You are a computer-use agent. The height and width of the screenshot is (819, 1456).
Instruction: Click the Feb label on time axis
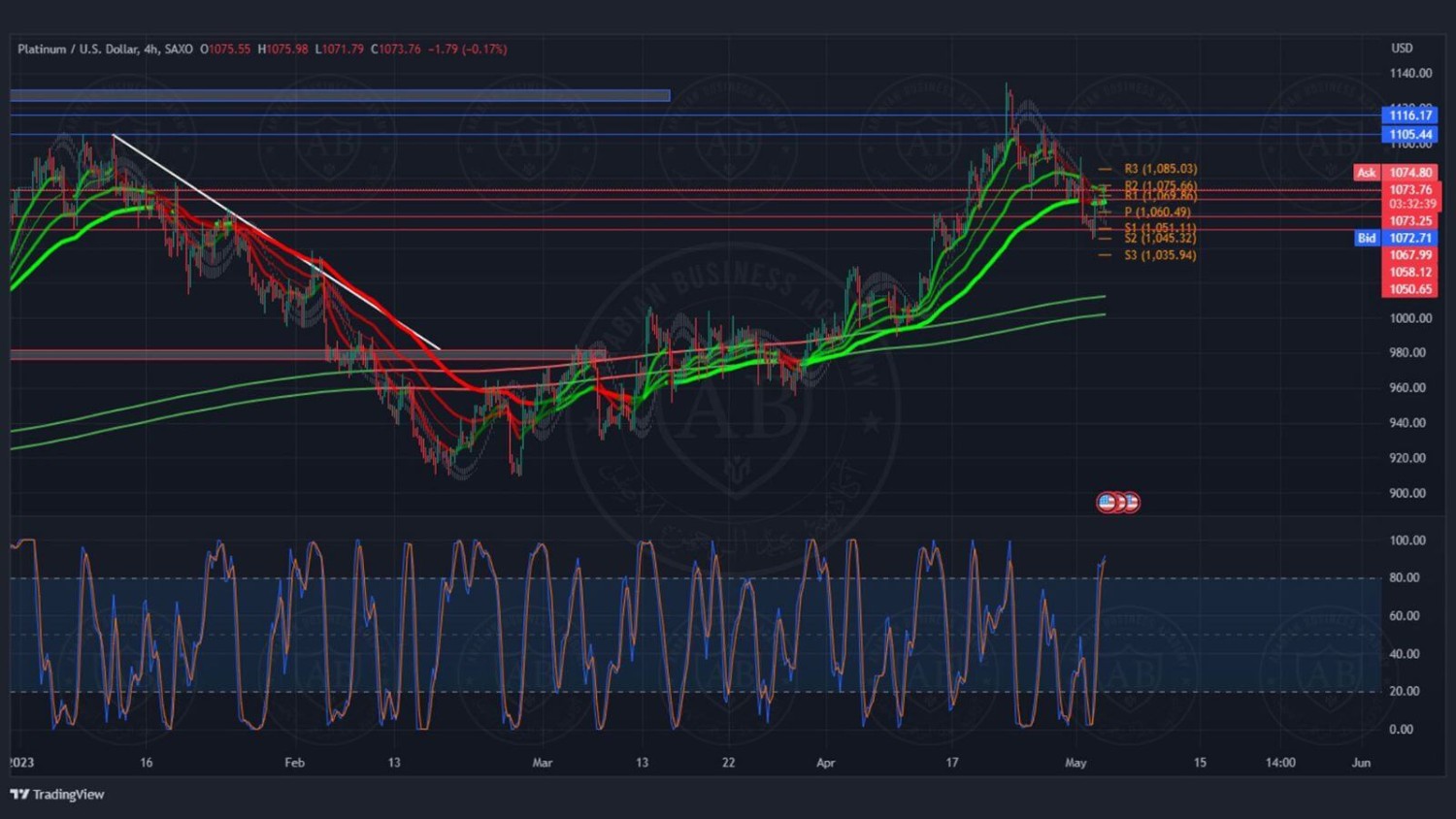tap(295, 763)
